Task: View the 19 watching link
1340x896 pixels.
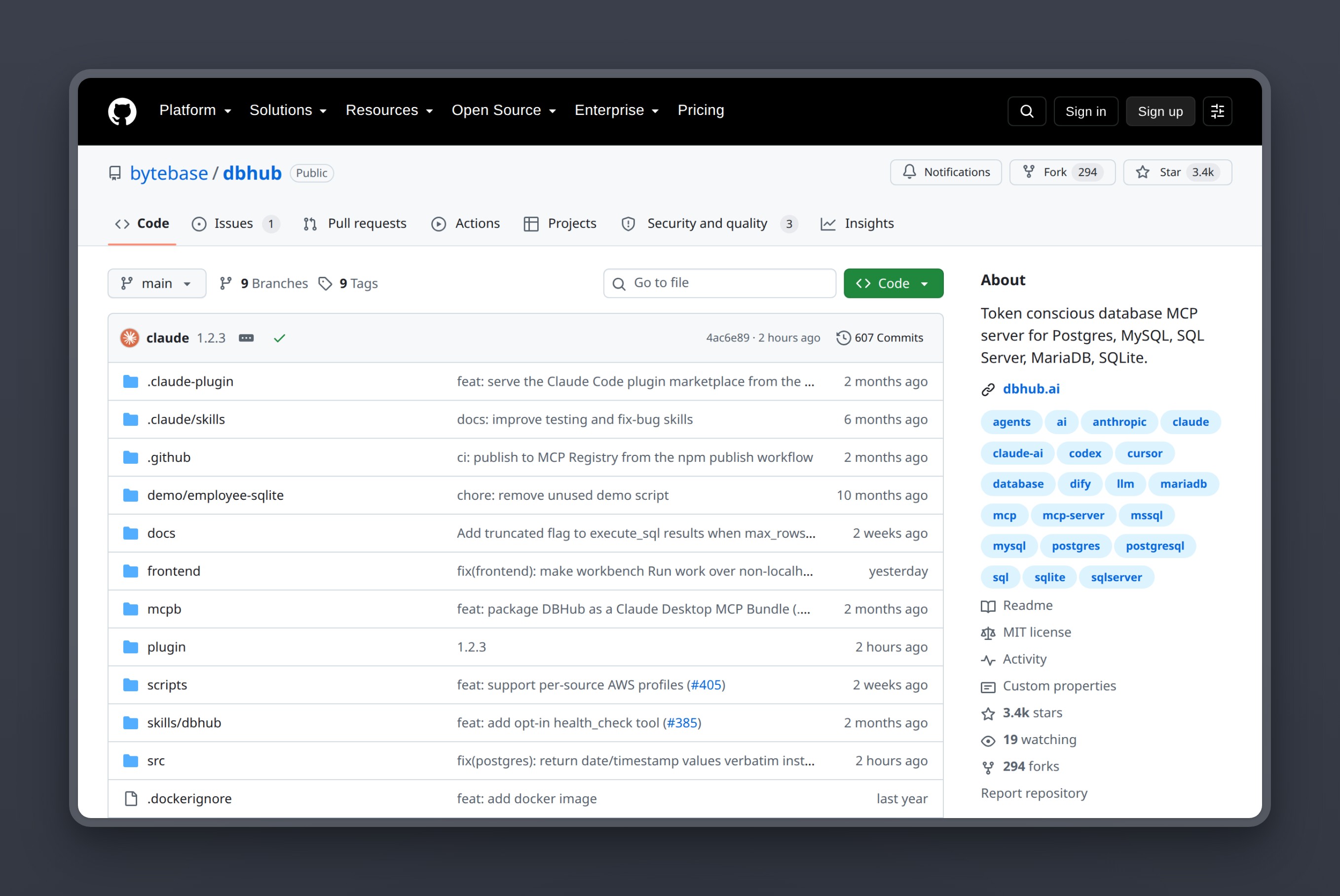Action: pyautogui.click(x=1029, y=740)
